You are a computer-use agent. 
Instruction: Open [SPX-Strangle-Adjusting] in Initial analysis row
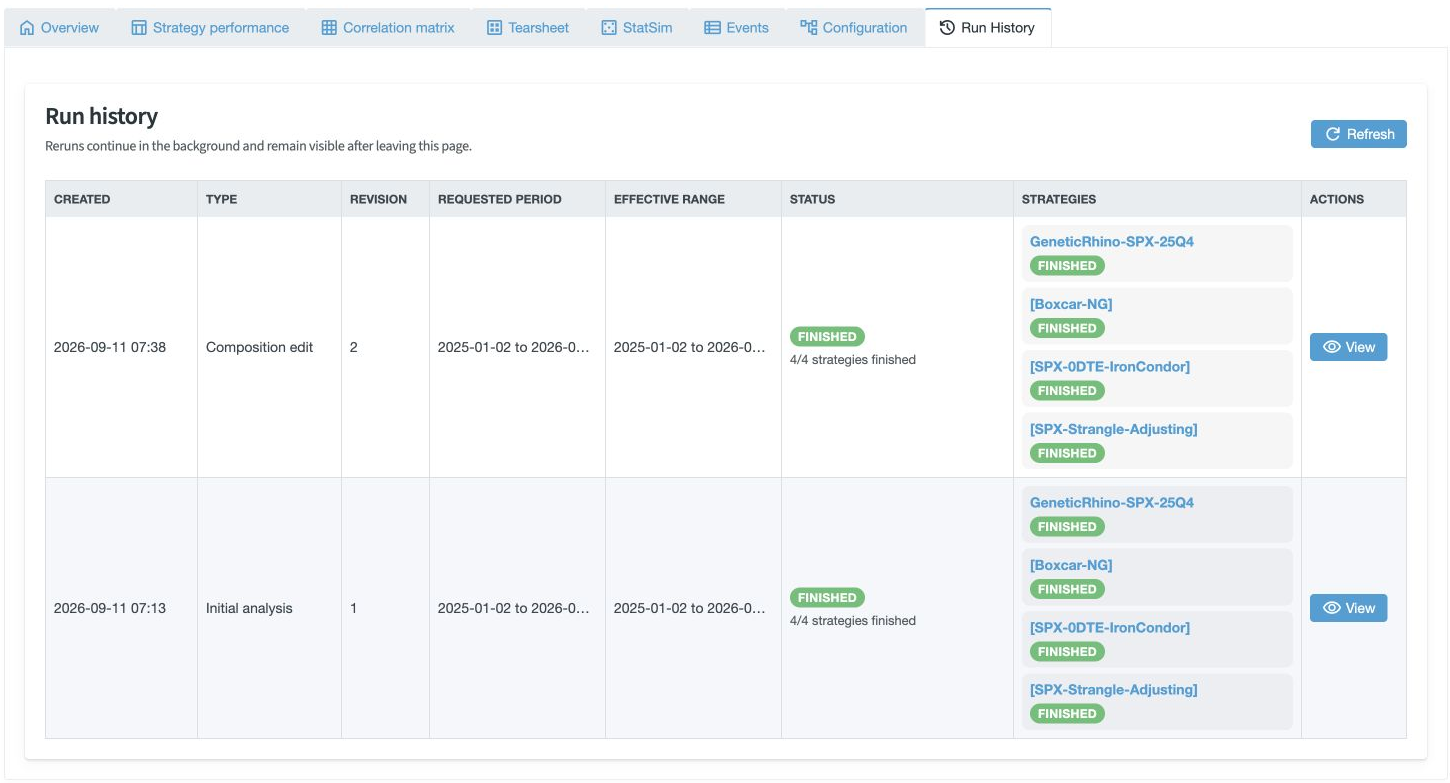tap(1113, 690)
